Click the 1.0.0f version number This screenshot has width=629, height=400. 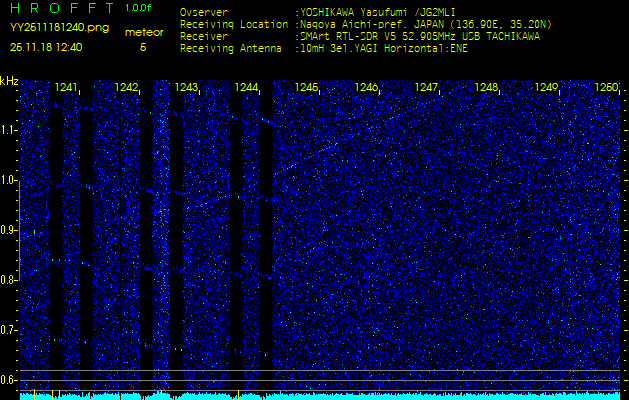coord(139,8)
